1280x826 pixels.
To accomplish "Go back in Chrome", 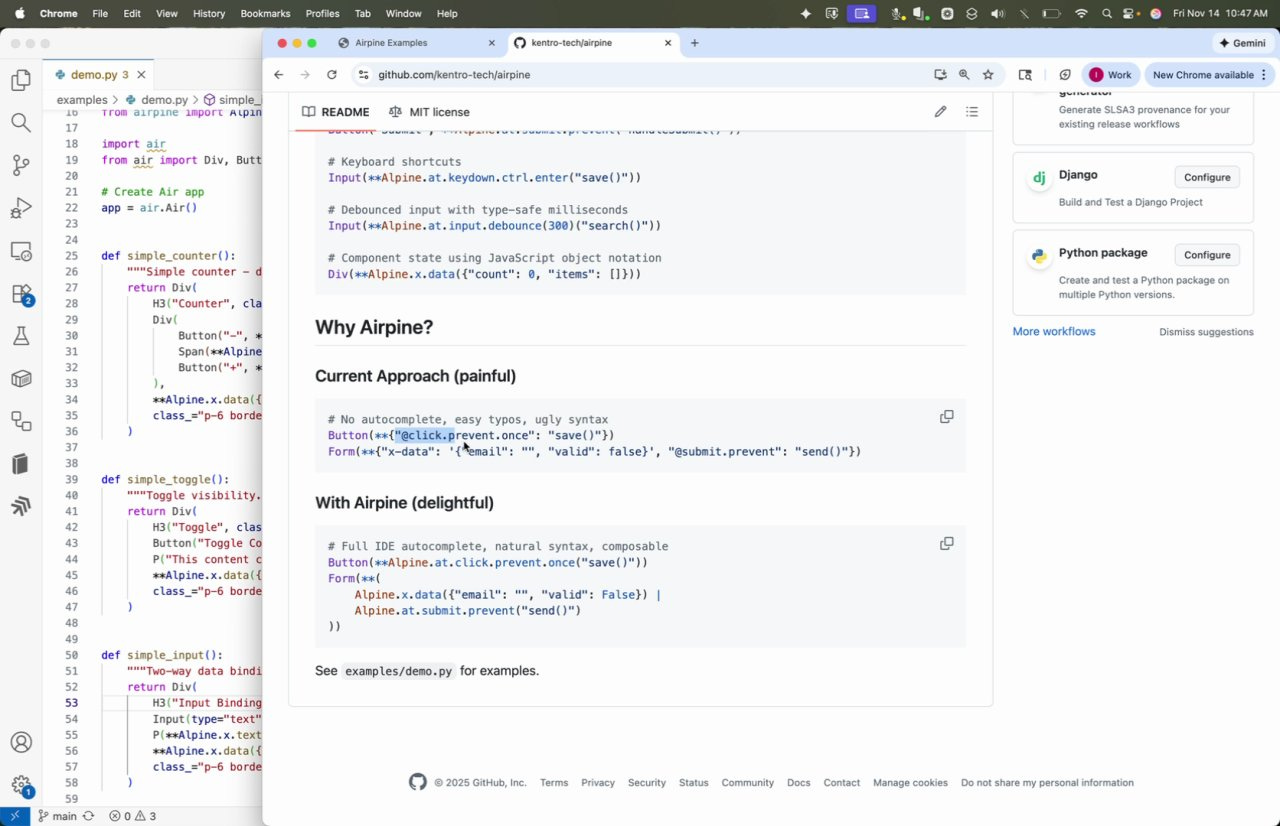I will coord(279,75).
